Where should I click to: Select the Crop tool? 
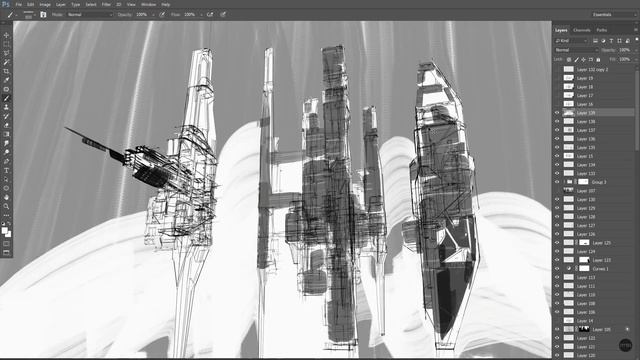coord(6,71)
